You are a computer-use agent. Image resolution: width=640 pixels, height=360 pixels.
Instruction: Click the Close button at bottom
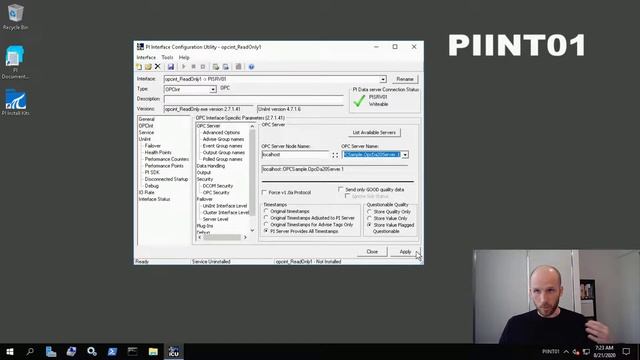click(x=372, y=252)
